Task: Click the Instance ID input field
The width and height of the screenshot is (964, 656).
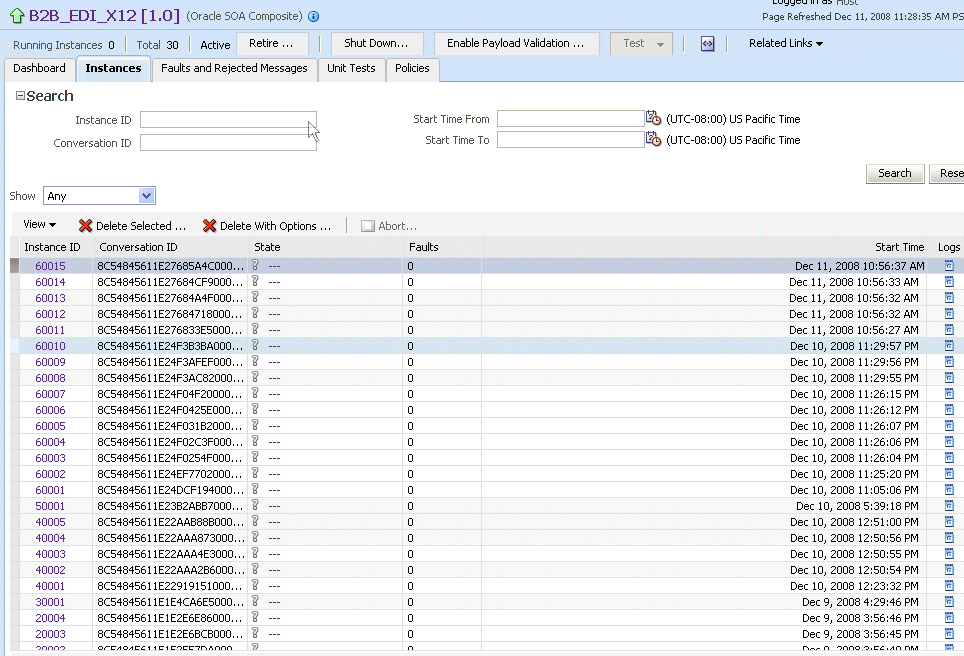Action: (228, 119)
